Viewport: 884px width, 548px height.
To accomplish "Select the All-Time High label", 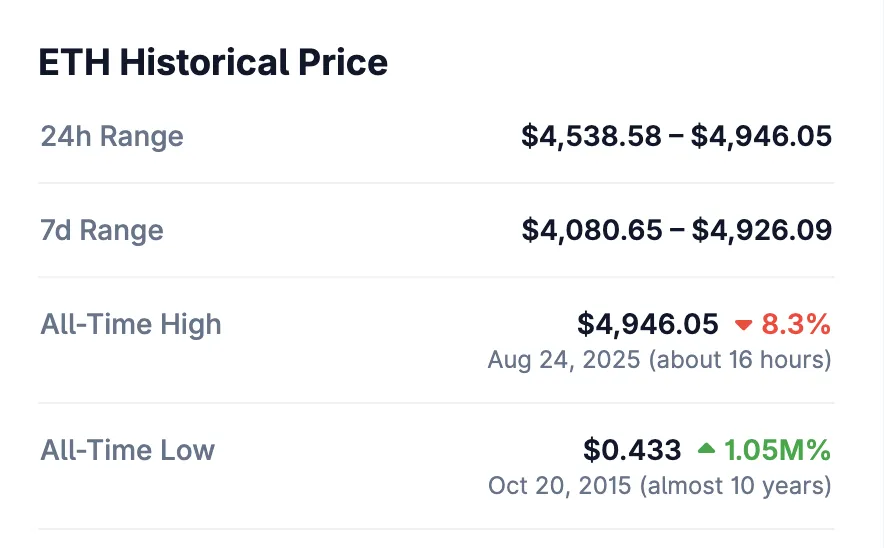I will [x=131, y=324].
